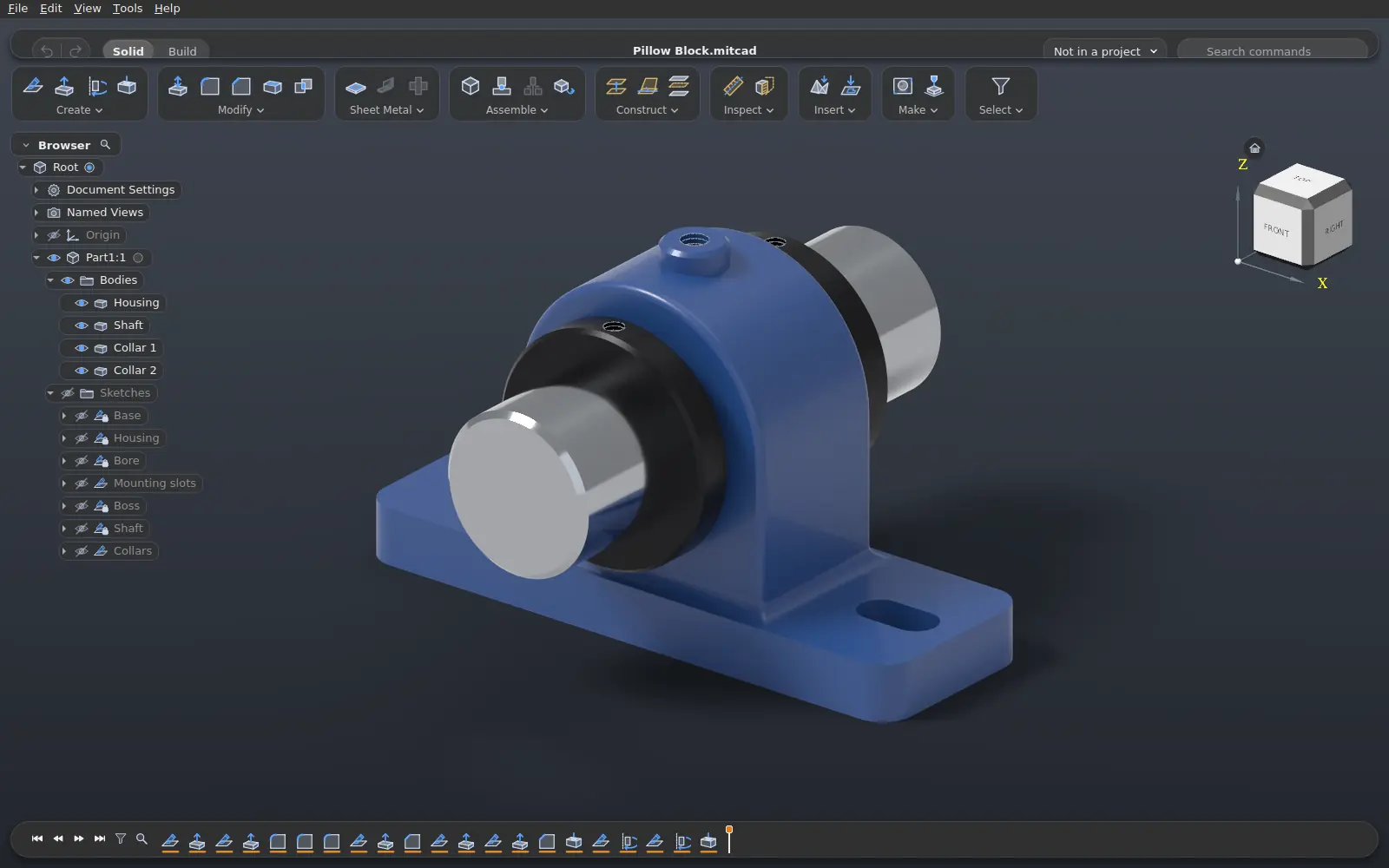Click the Insert Mesh icon in Insert group
The width and height of the screenshot is (1389, 868).
point(820,86)
